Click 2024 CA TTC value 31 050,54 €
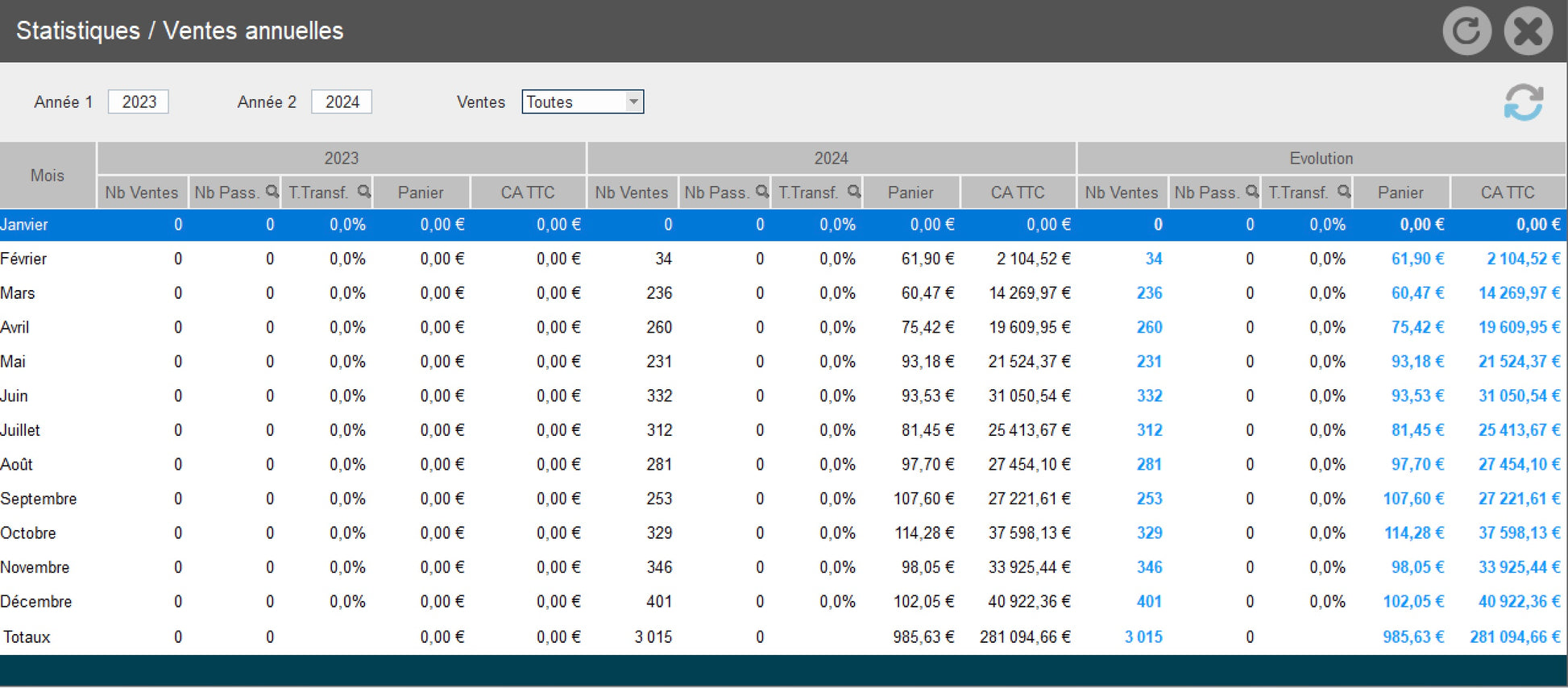Viewport: 1568px width, 688px height. (x=1030, y=396)
